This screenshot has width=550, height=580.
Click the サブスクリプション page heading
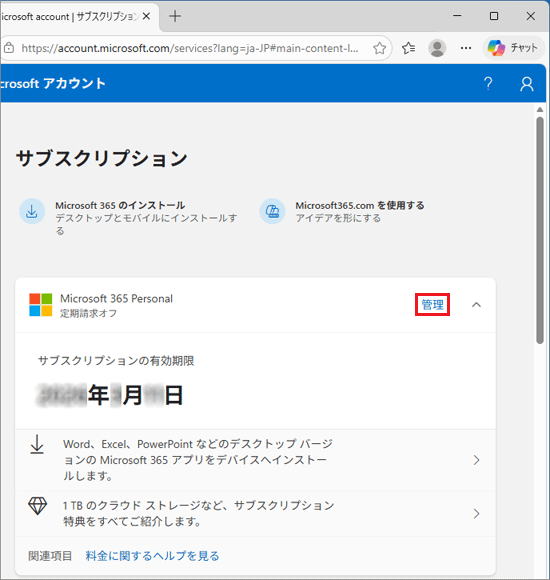[102, 158]
